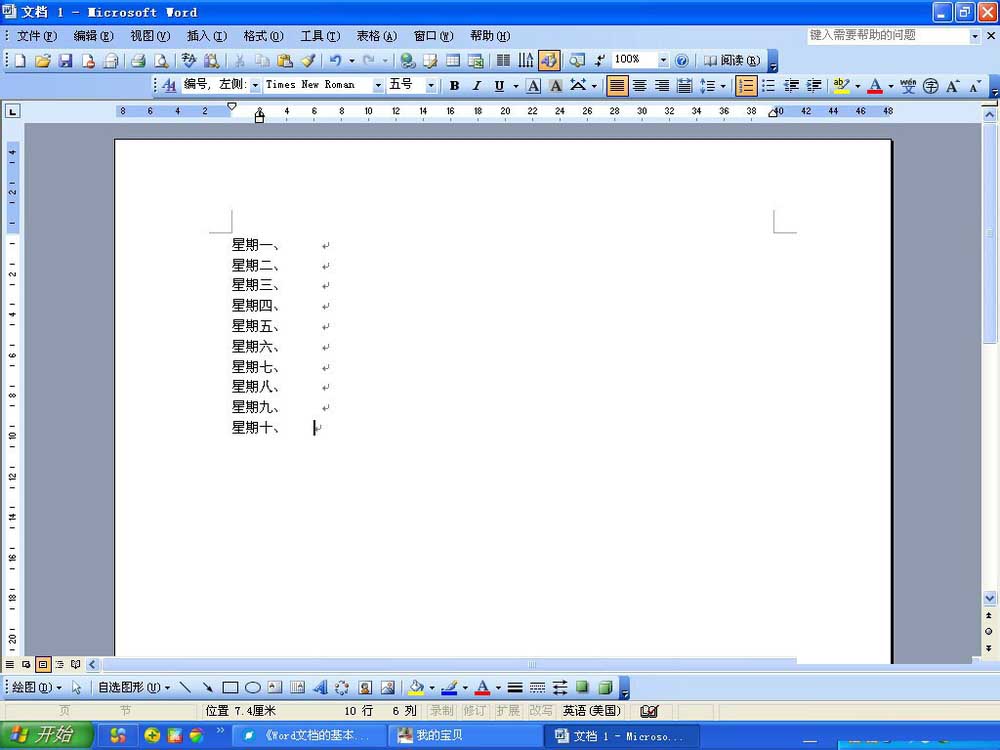Image resolution: width=1000 pixels, height=750 pixels.
Task: Select the Arrow drawing tool
Action: click(207, 688)
